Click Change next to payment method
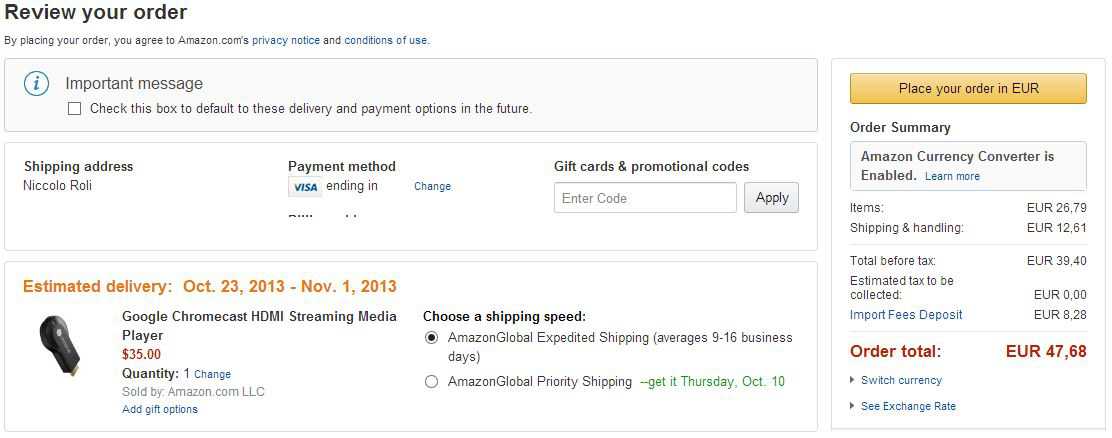 pos(432,186)
